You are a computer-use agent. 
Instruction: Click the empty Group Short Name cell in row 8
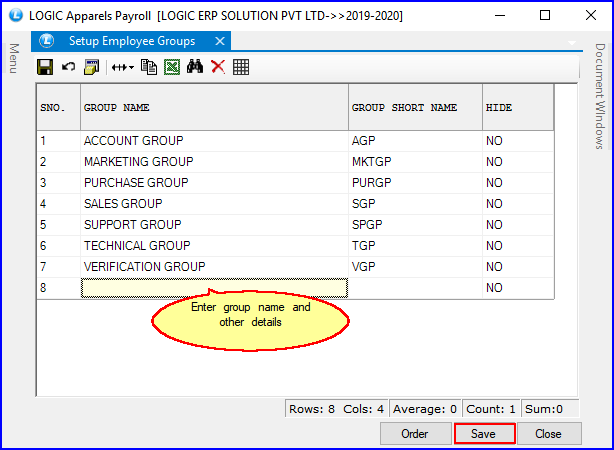(x=415, y=288)
